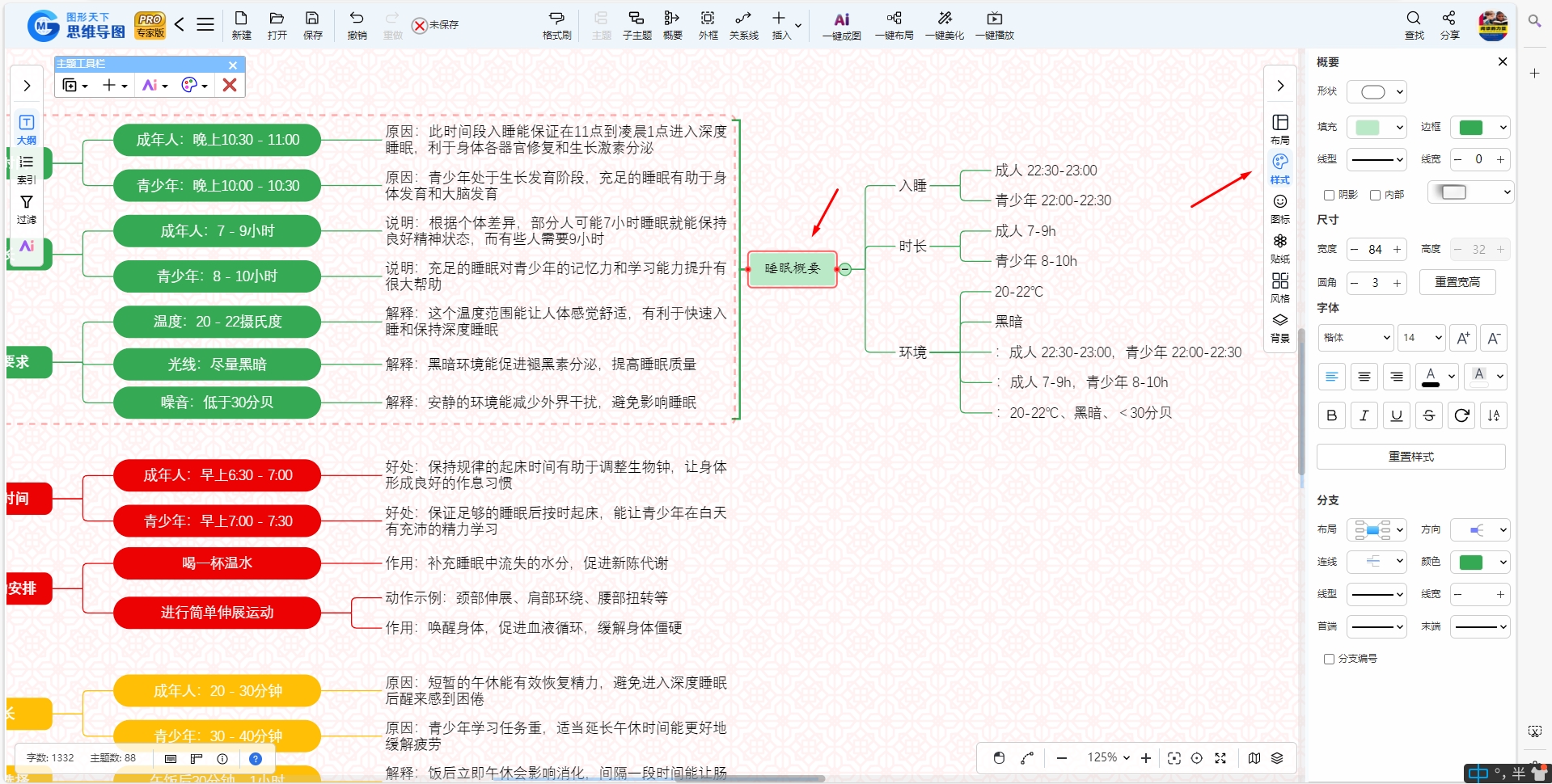Increase 圆角 corner radius with plus
Viewport: 1552px width, 784px height.
1397,283
